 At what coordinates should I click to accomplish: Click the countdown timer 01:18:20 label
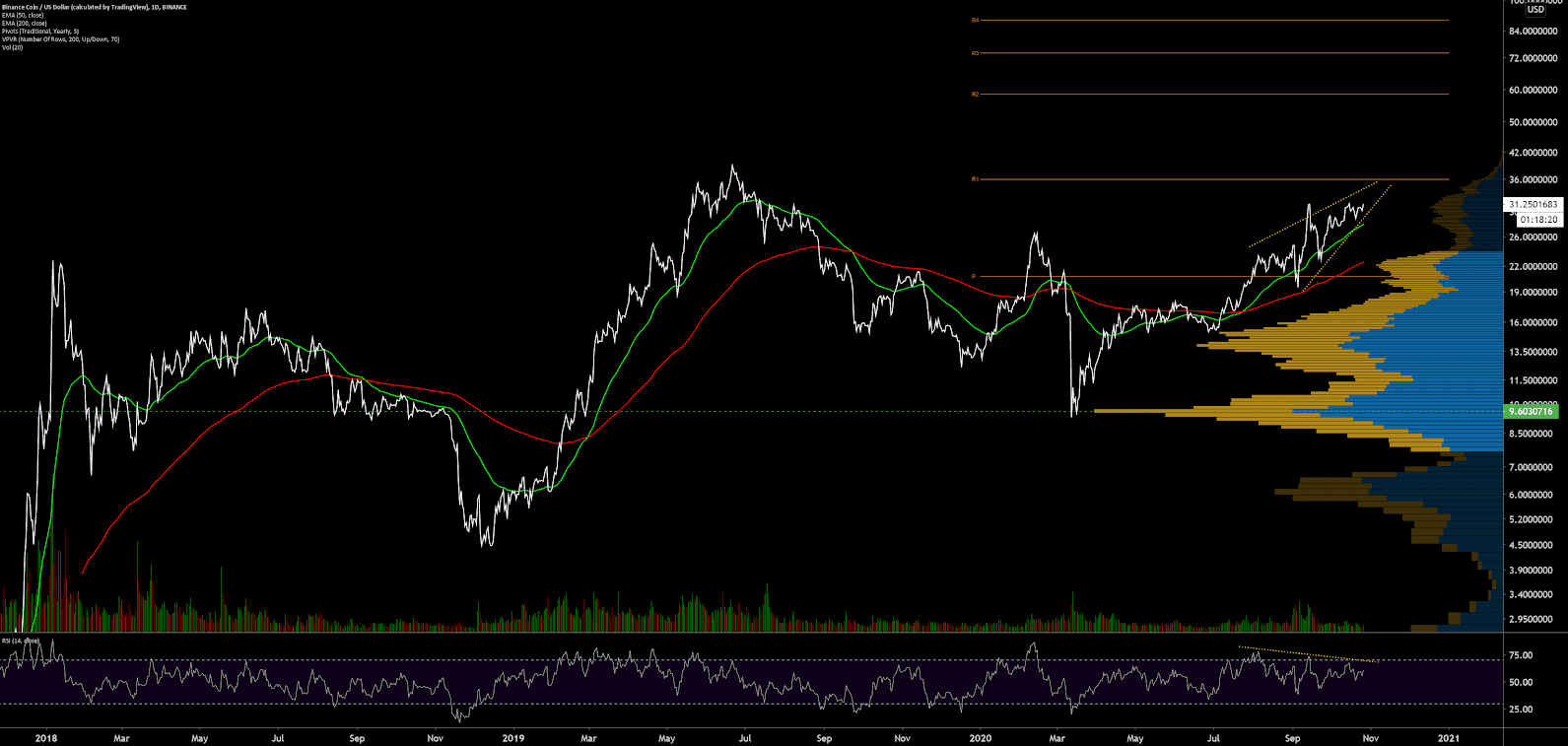coord(1538,220)
